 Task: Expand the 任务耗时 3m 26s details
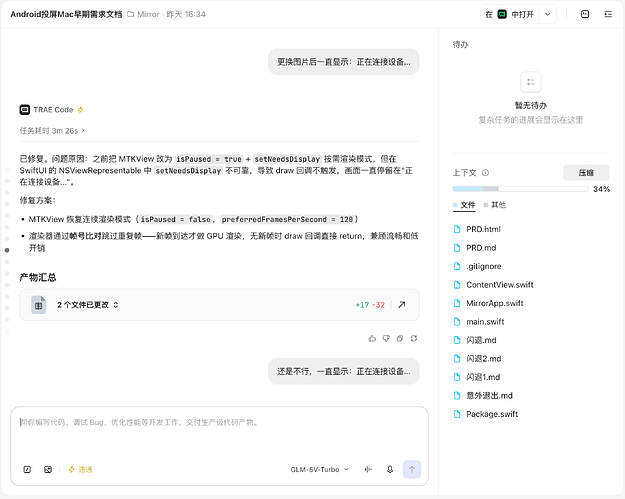pos(52,131)
